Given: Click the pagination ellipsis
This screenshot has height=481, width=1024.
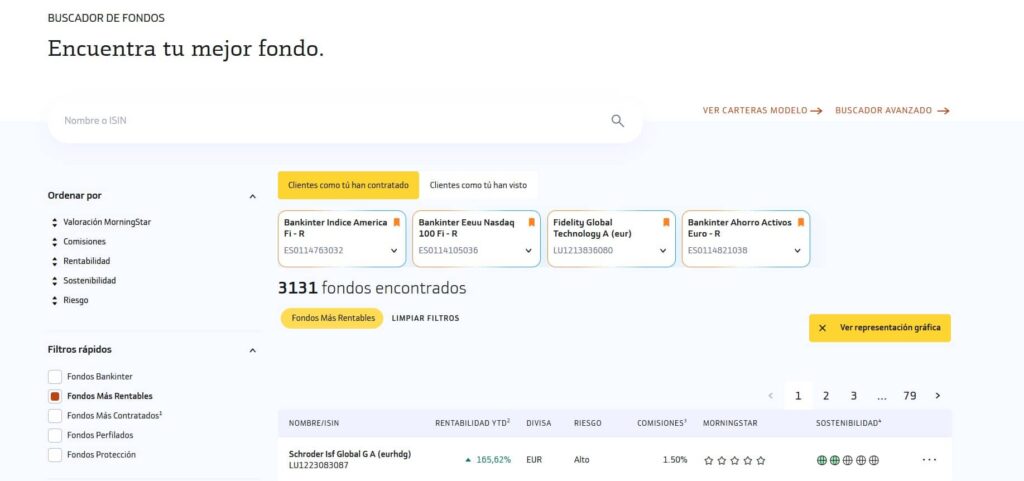Looking at the screenshot, I should [x=882, y=396].
